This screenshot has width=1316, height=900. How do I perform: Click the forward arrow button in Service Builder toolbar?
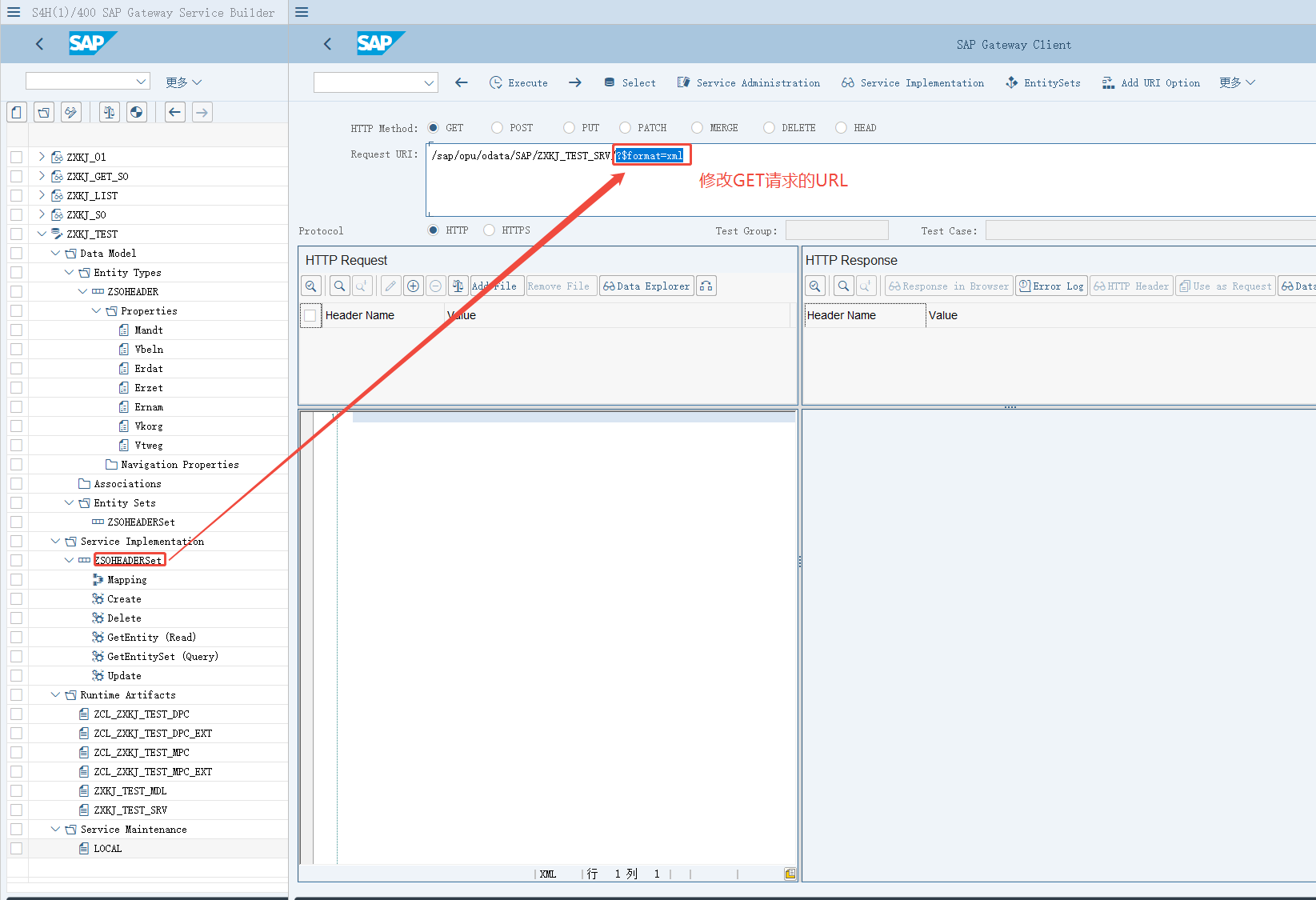click(202, 113)
